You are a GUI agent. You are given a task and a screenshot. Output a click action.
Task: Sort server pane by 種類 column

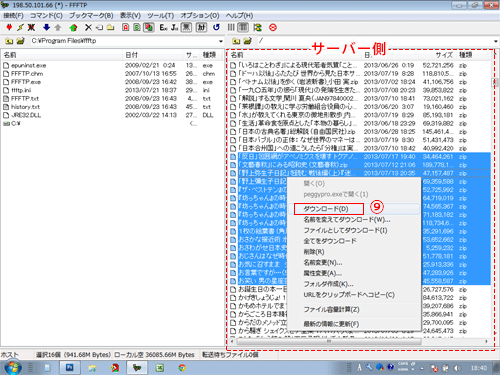474,55
